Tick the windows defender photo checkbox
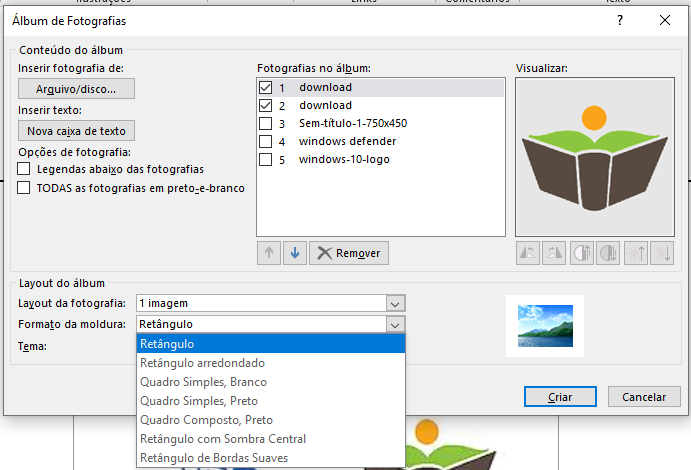Image resolution: width=691 pixels, height=470 pixels. [265, 142]
